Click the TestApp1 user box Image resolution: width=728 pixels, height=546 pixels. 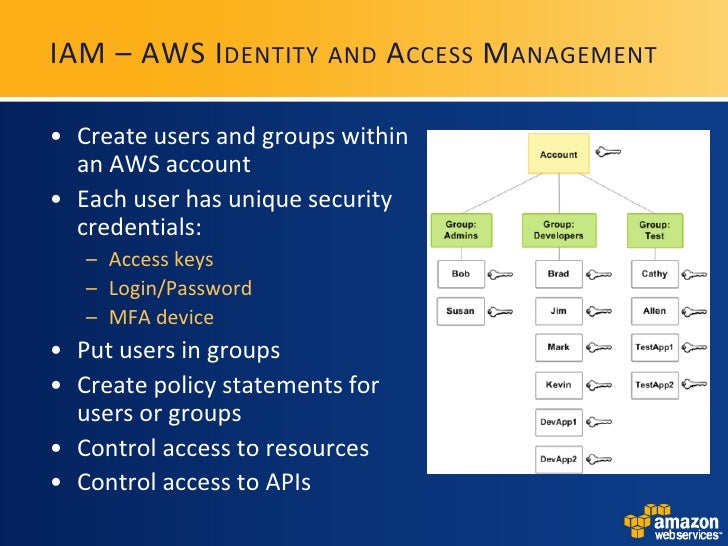655,347
